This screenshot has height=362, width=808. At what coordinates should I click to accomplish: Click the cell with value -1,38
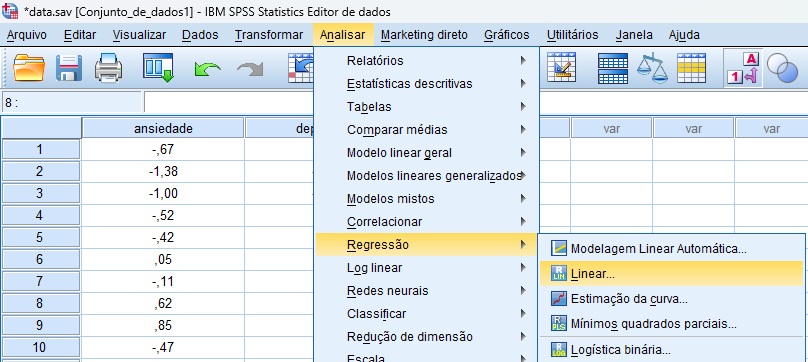coord(163,172)
